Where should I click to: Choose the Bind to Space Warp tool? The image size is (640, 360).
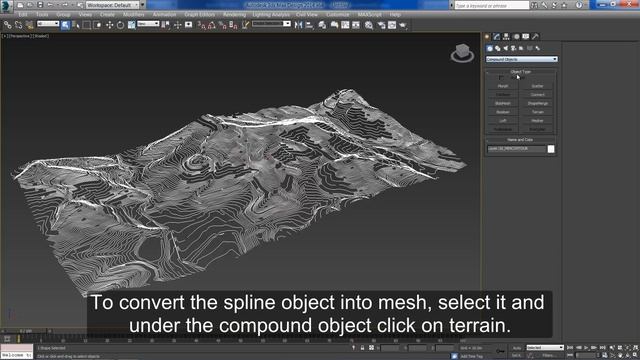[x=29, y=25]
